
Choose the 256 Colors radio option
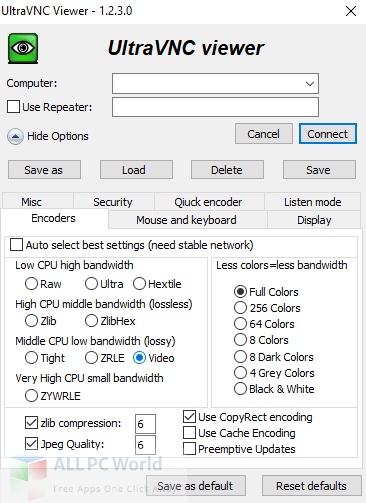240,308
